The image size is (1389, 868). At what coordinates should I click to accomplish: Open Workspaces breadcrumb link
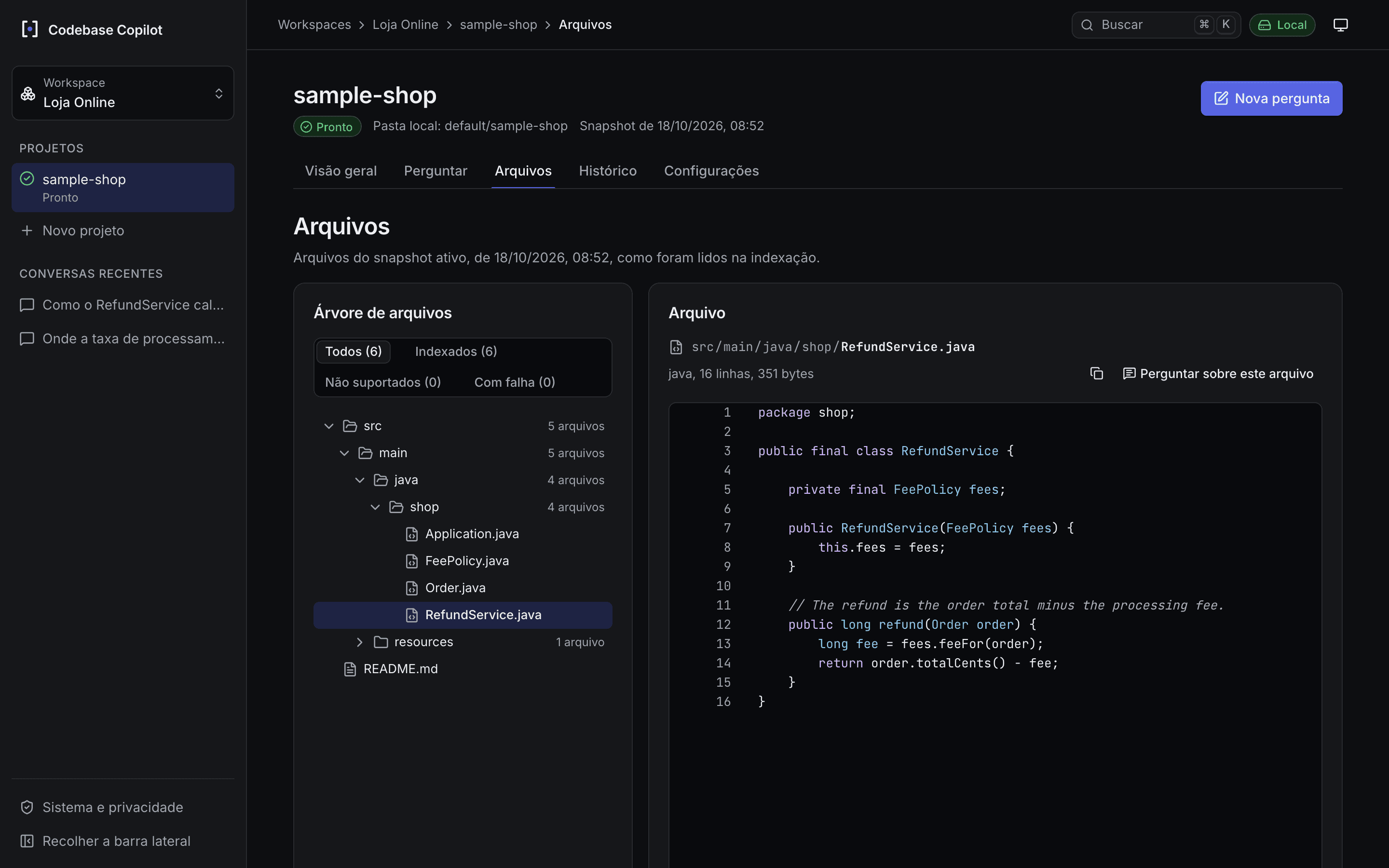[314, 25]
